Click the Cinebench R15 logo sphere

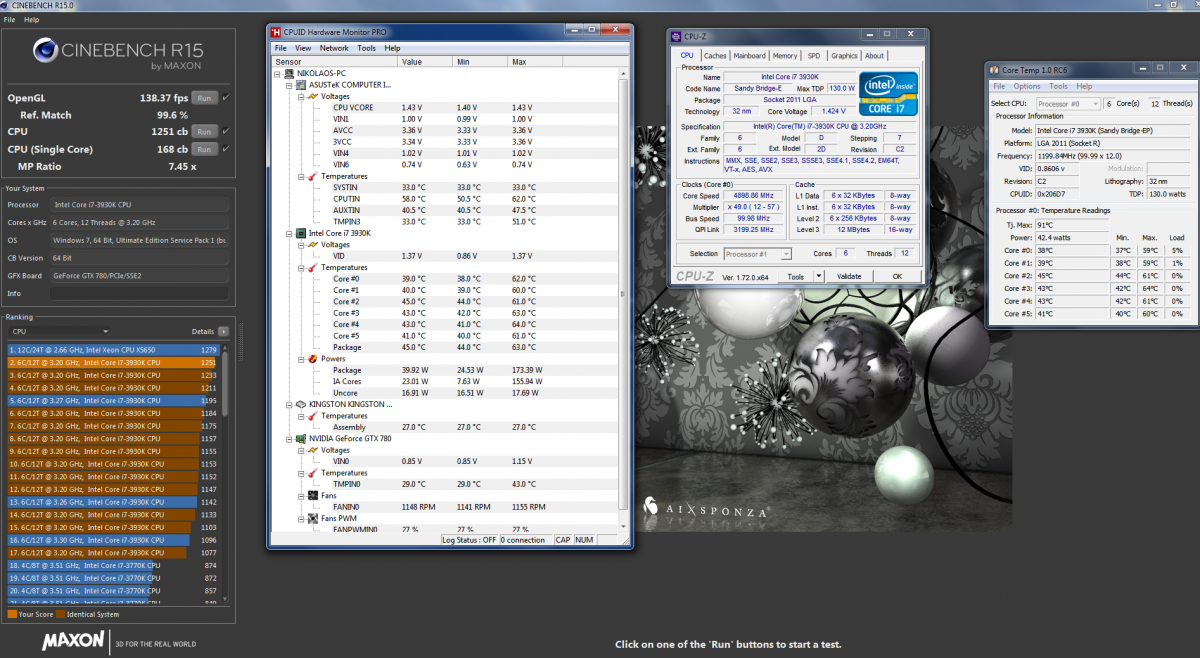[47, 51]
